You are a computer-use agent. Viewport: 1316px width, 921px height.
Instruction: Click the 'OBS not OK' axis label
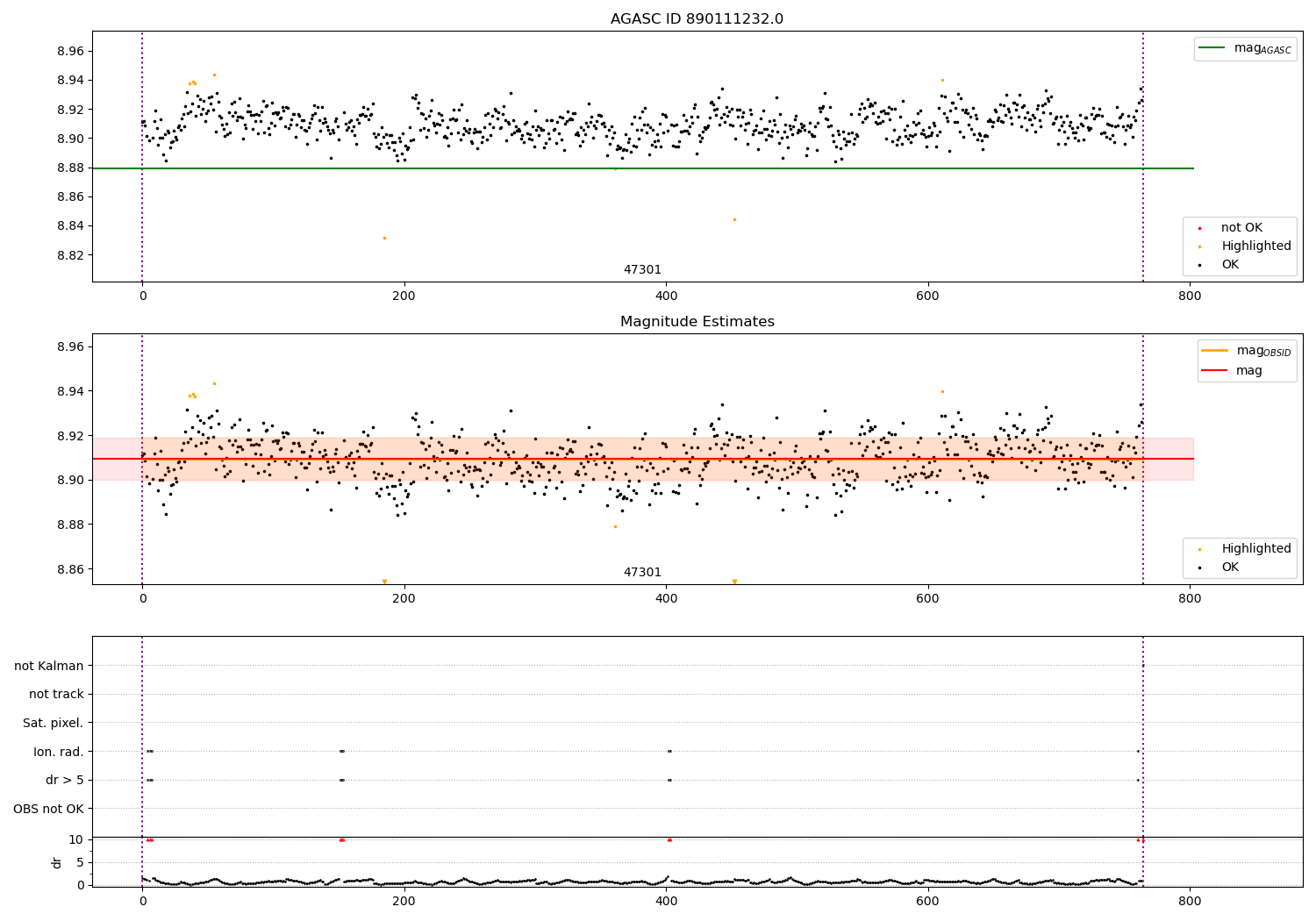[49, 809]
